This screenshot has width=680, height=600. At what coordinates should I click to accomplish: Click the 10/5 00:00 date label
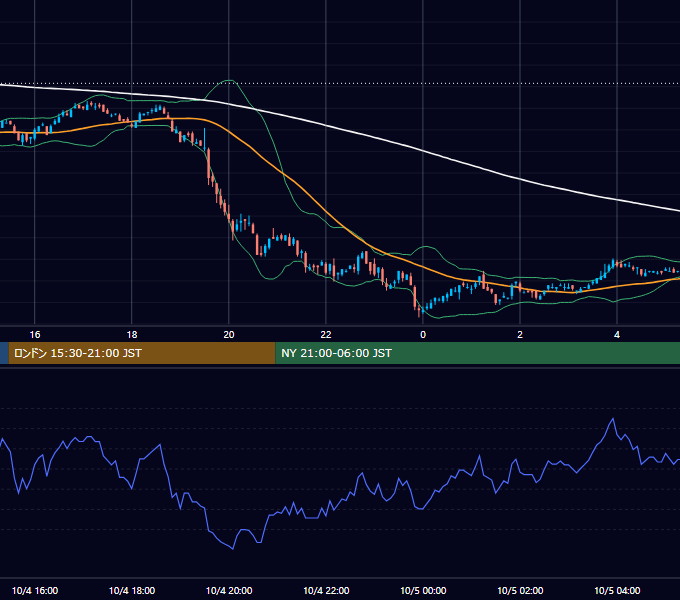tap(423, 590)
